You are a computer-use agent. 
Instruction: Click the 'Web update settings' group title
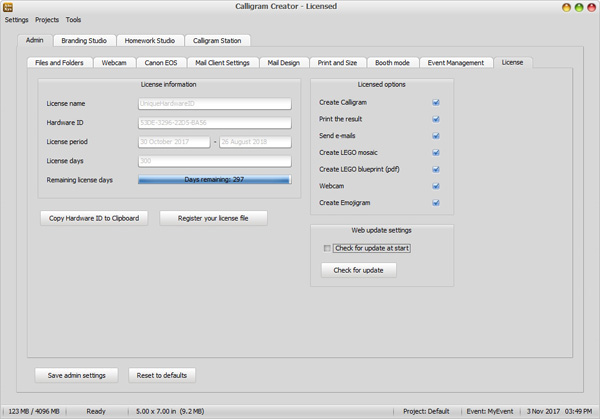click(382, 230)
